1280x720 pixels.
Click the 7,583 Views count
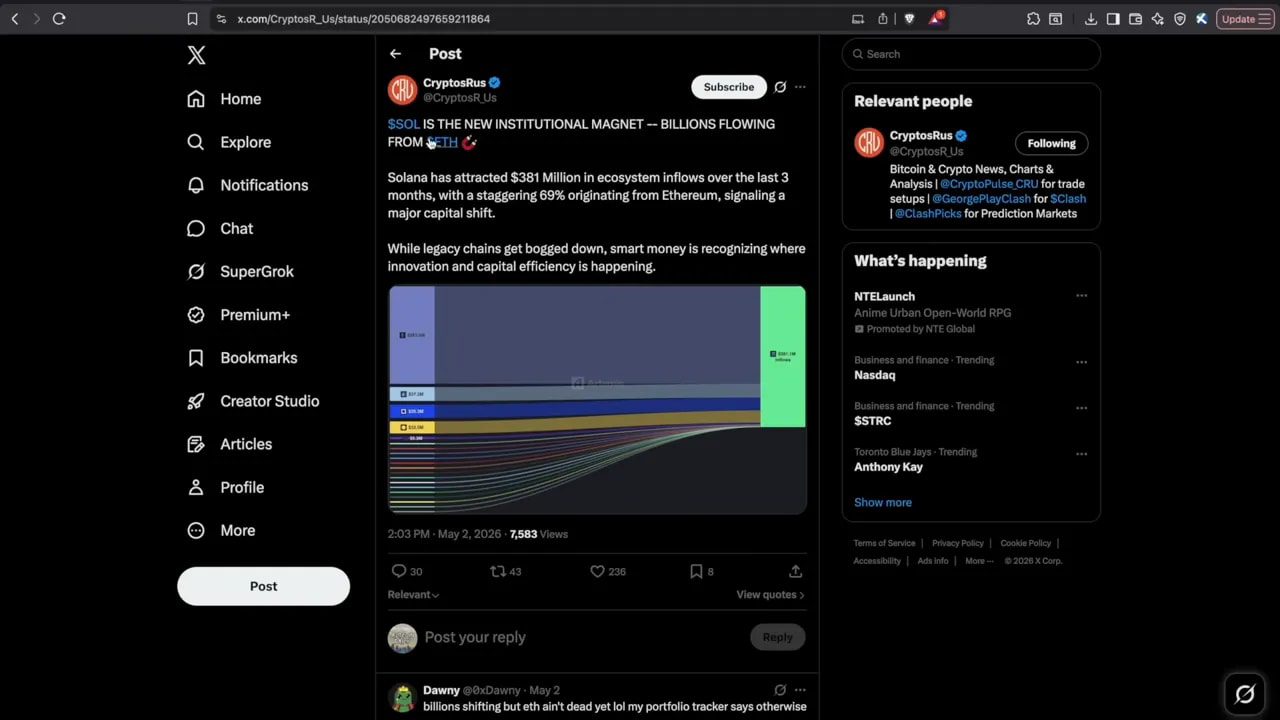tap(539, 534)
